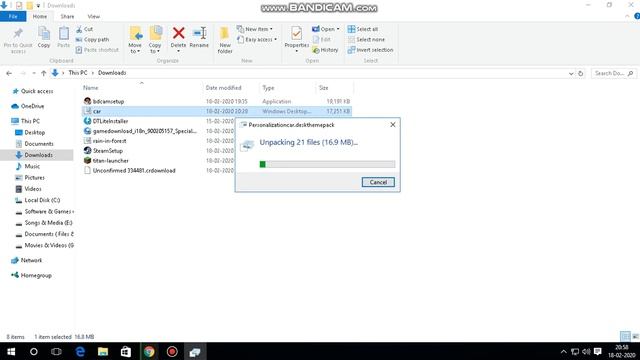Go back with the back arrow
Screen dimensions: 640x360
pyautogui.click(x=9, y=73)
